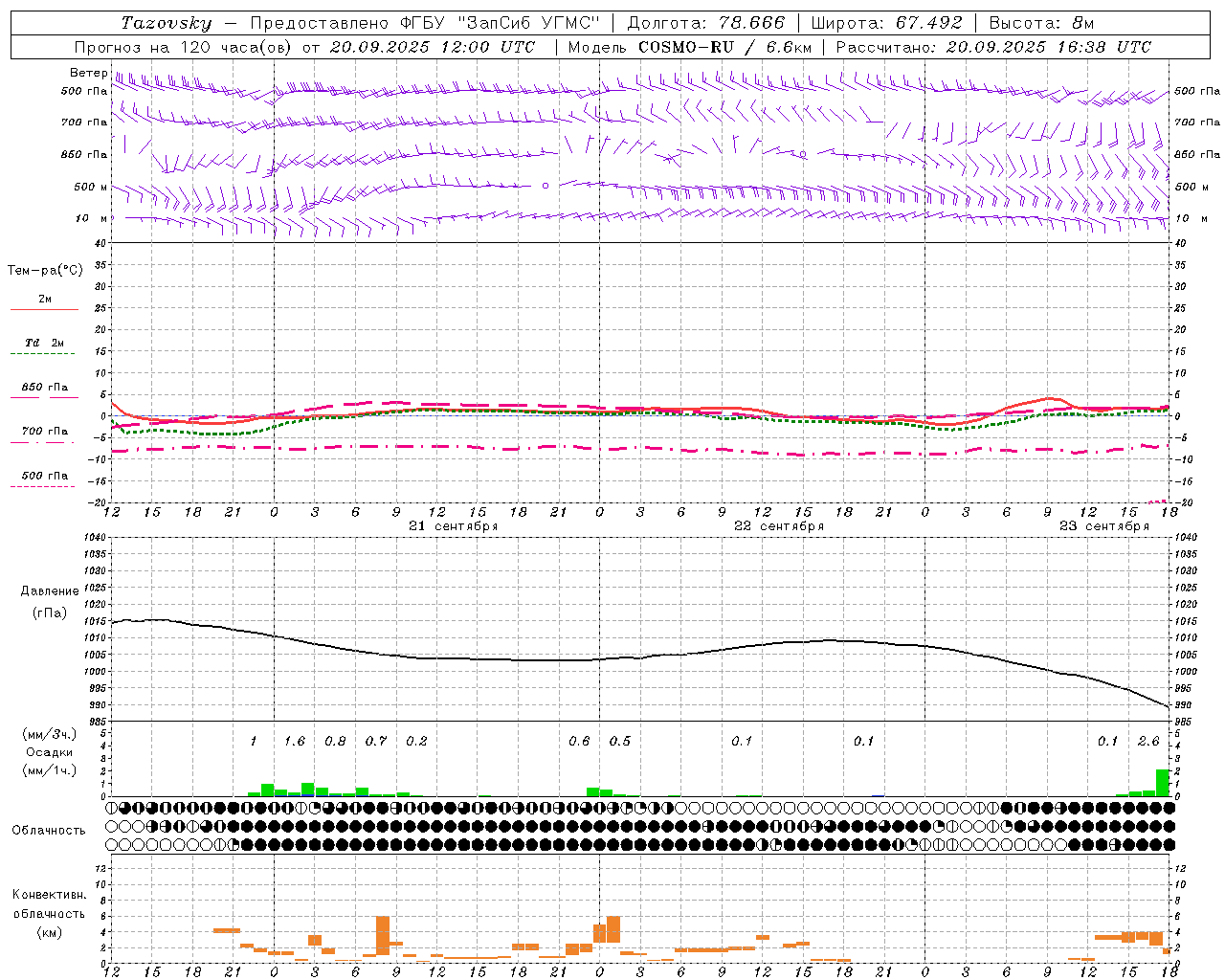Click the 0.7 precipitation amount value
The height and width of the screenshot is (980, 1225).
pos(376,742)
